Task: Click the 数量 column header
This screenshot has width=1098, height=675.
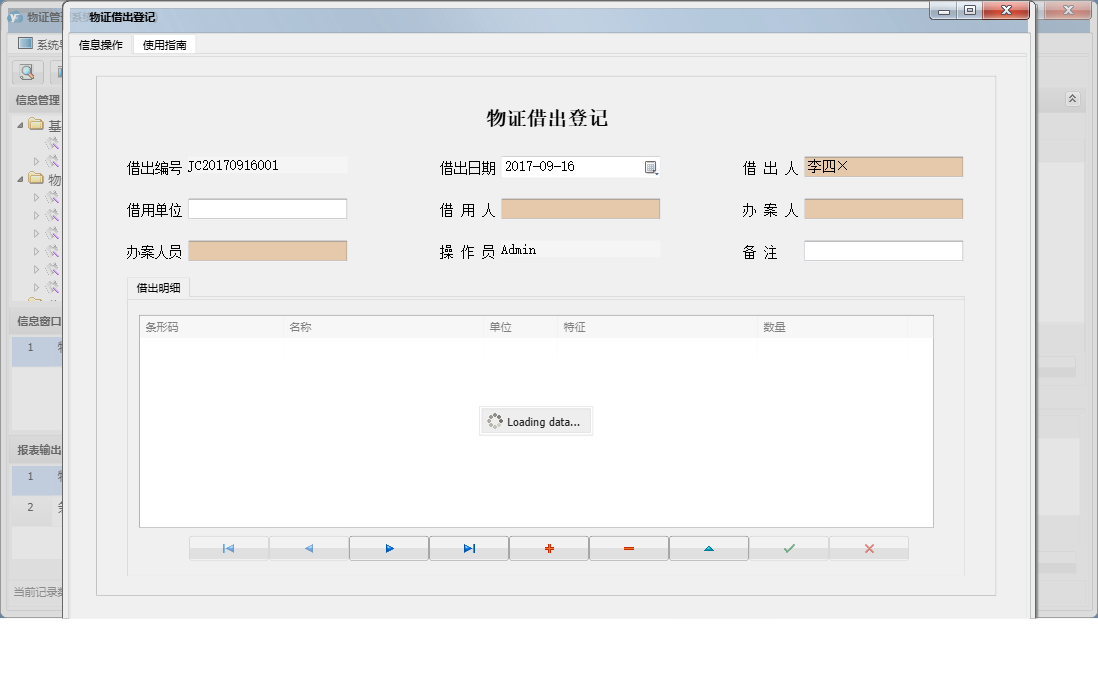Action: [833, 327]
